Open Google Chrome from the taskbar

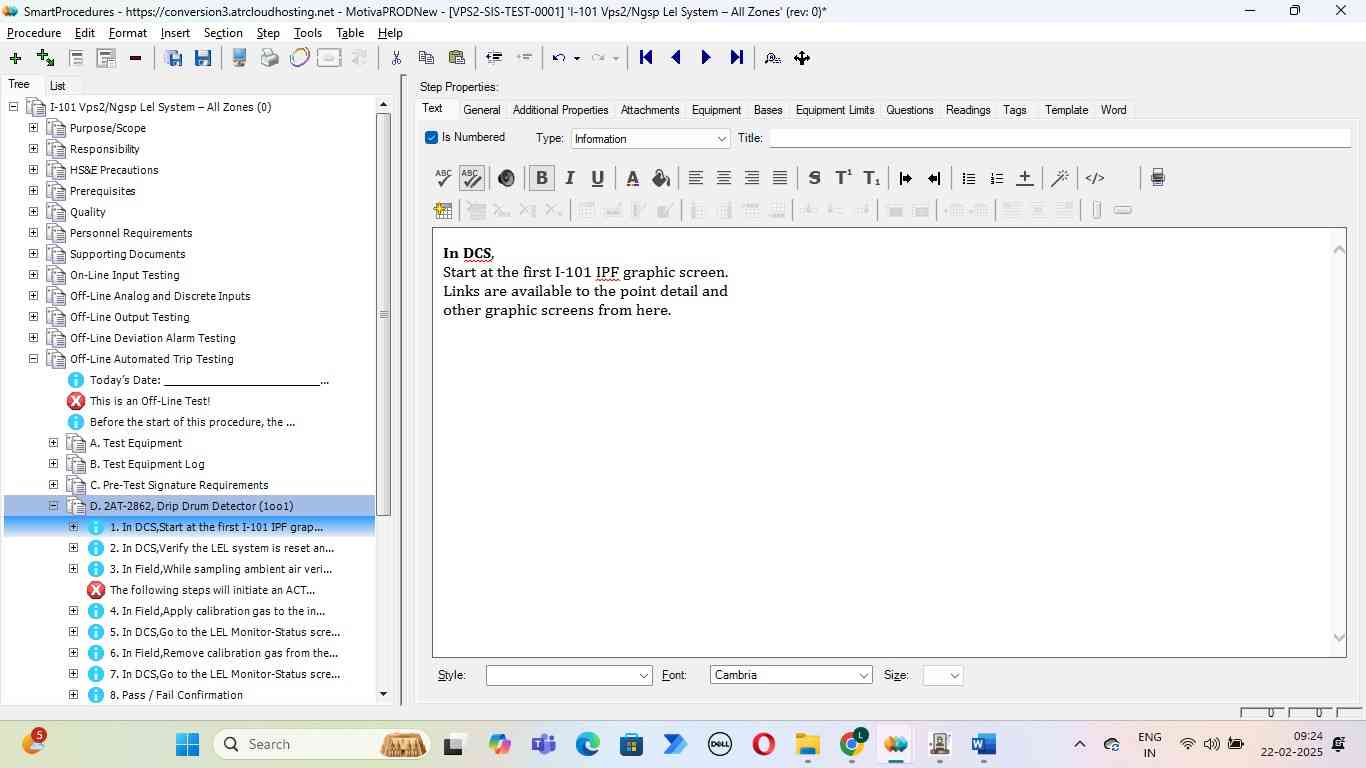(853, 745)
